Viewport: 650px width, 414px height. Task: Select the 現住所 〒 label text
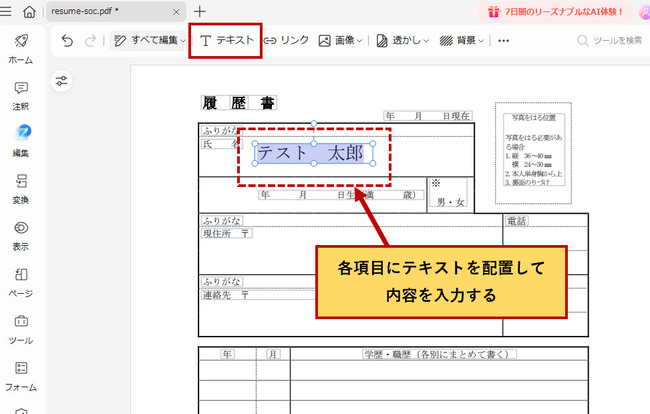point(226,233)
